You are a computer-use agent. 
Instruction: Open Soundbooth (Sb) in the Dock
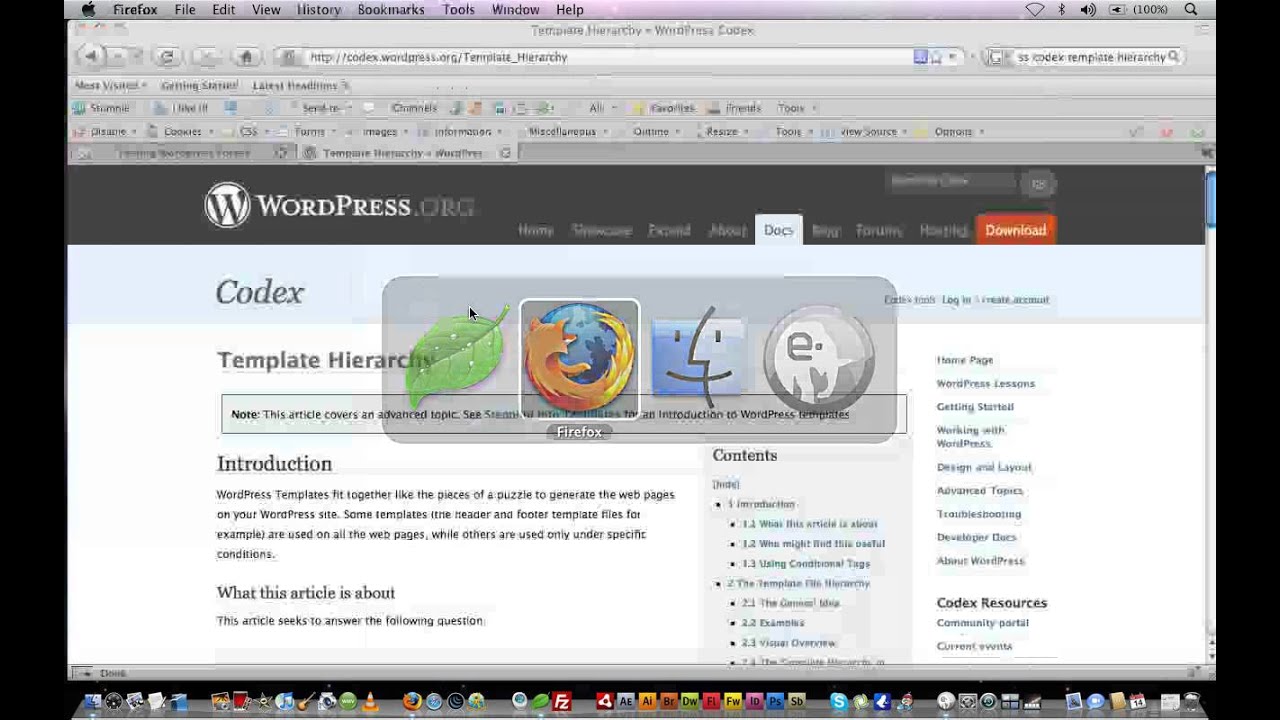(796, 702)
